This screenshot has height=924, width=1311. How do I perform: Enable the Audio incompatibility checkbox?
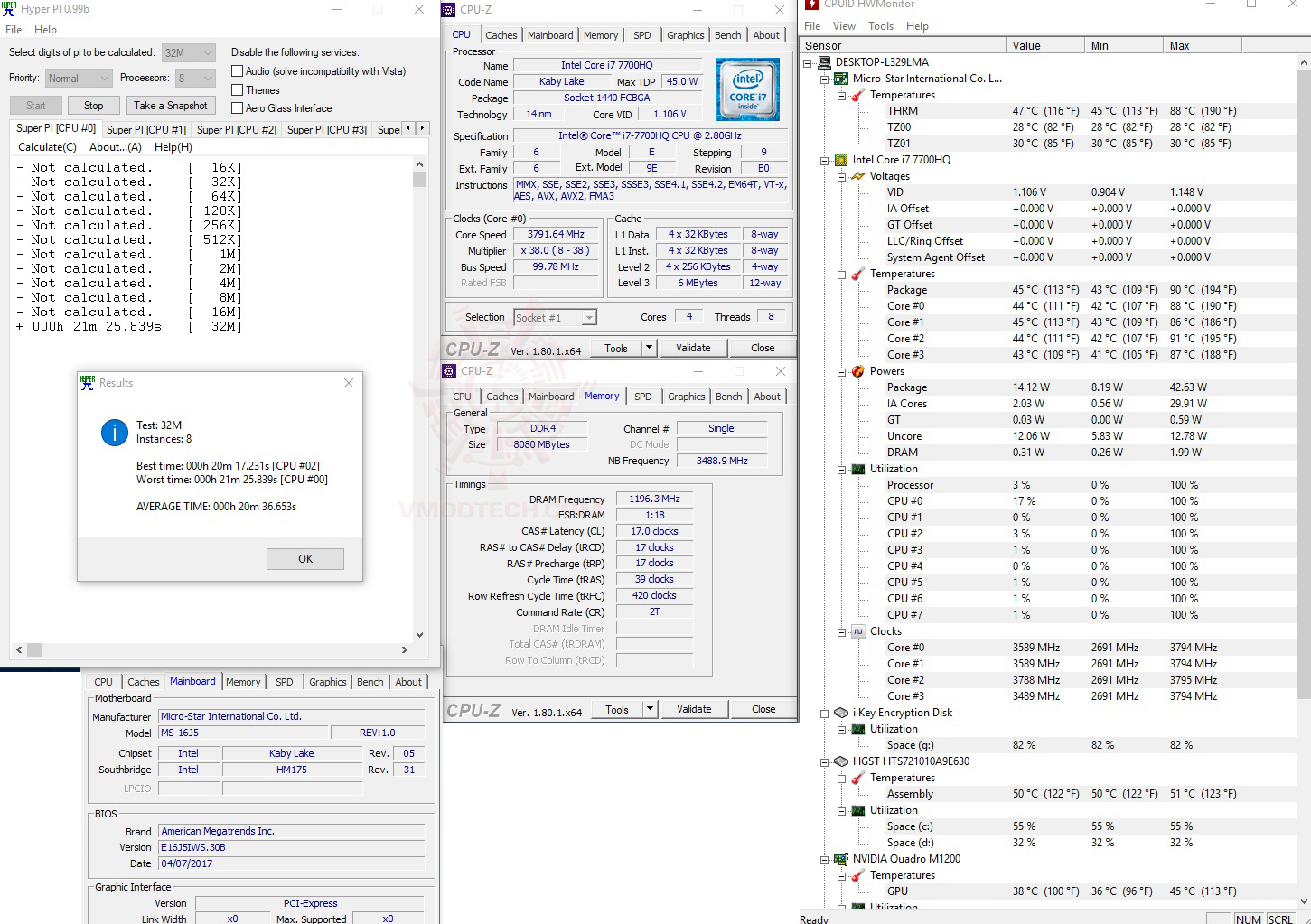(x=236, y=70)
